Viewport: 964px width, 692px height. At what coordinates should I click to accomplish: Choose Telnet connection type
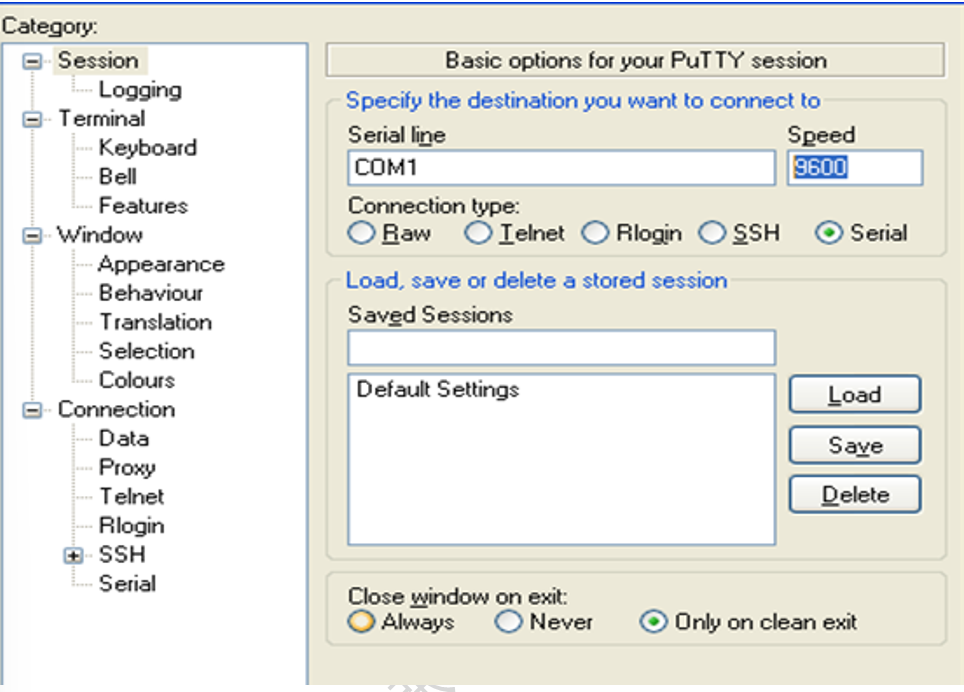click(478, 233)
